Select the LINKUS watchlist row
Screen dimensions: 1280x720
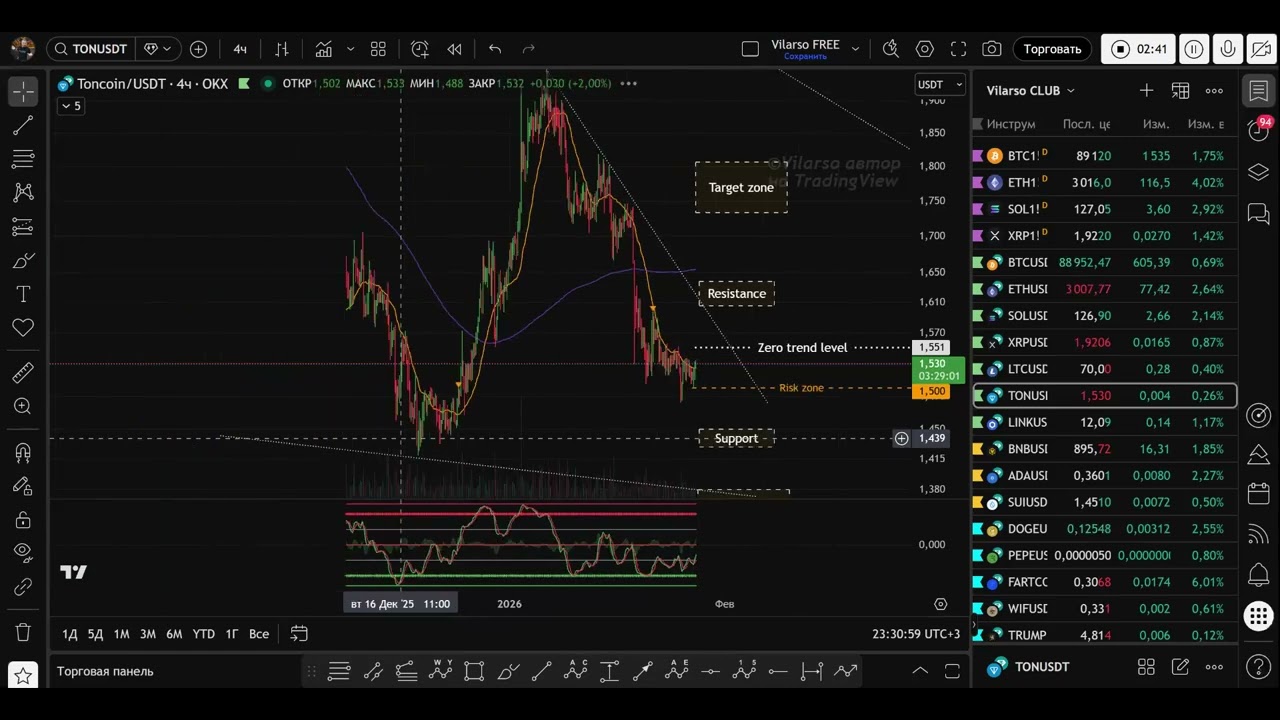[1105, 422]
